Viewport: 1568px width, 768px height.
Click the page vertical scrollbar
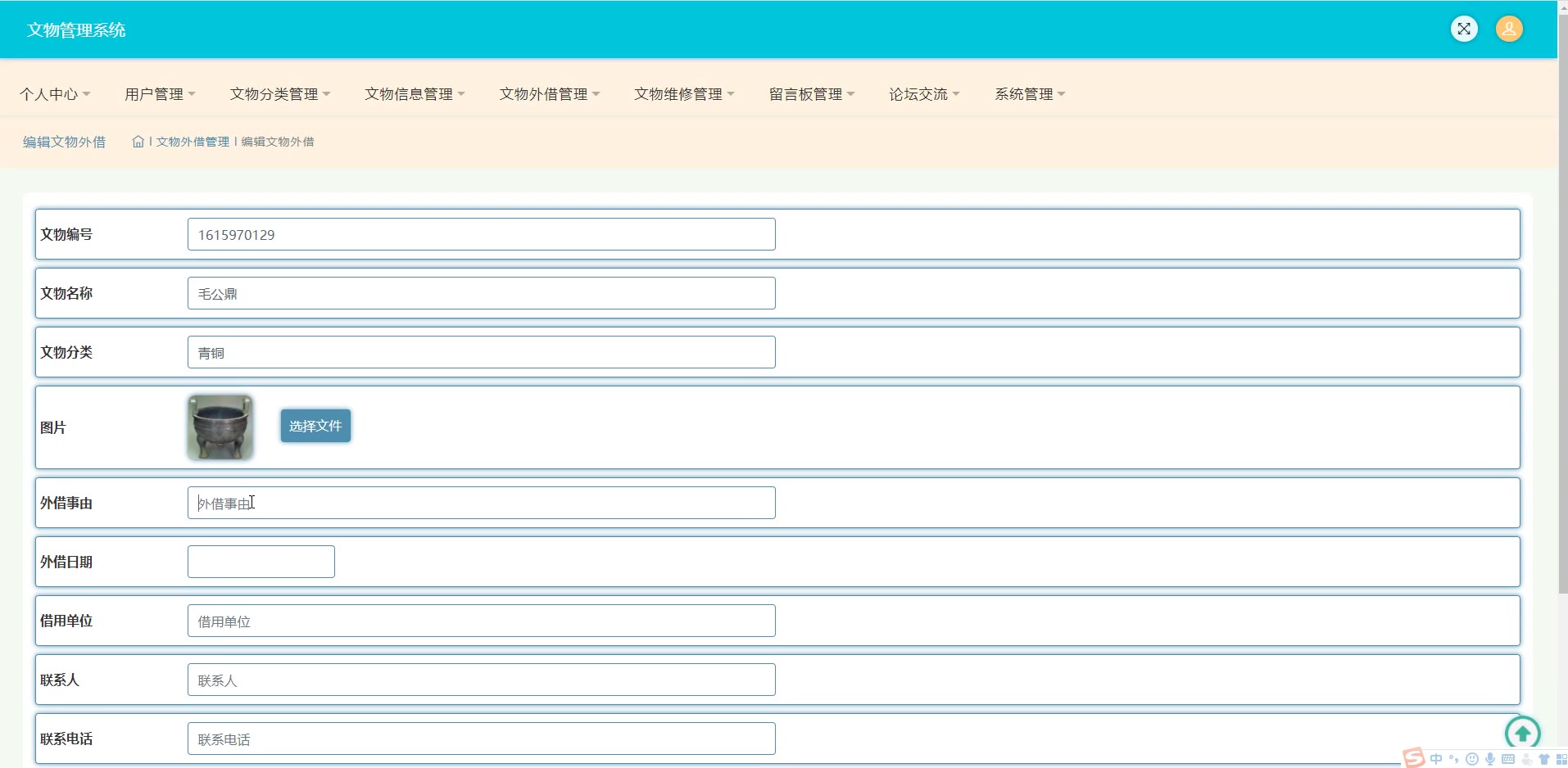pyautogui.click(x=1562, y=303)
